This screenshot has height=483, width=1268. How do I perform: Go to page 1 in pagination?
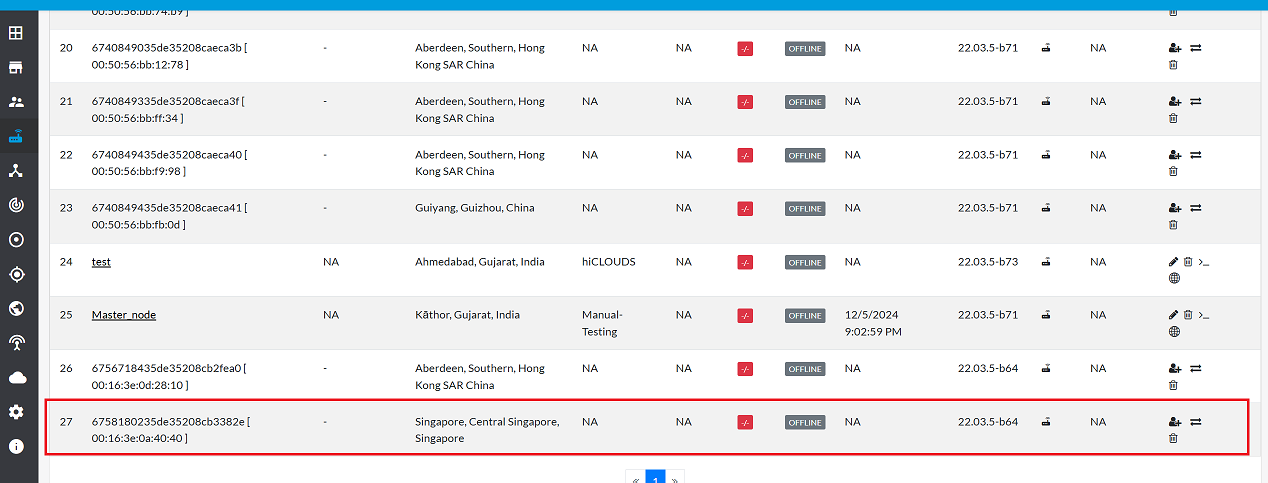[x=655, y=479]
